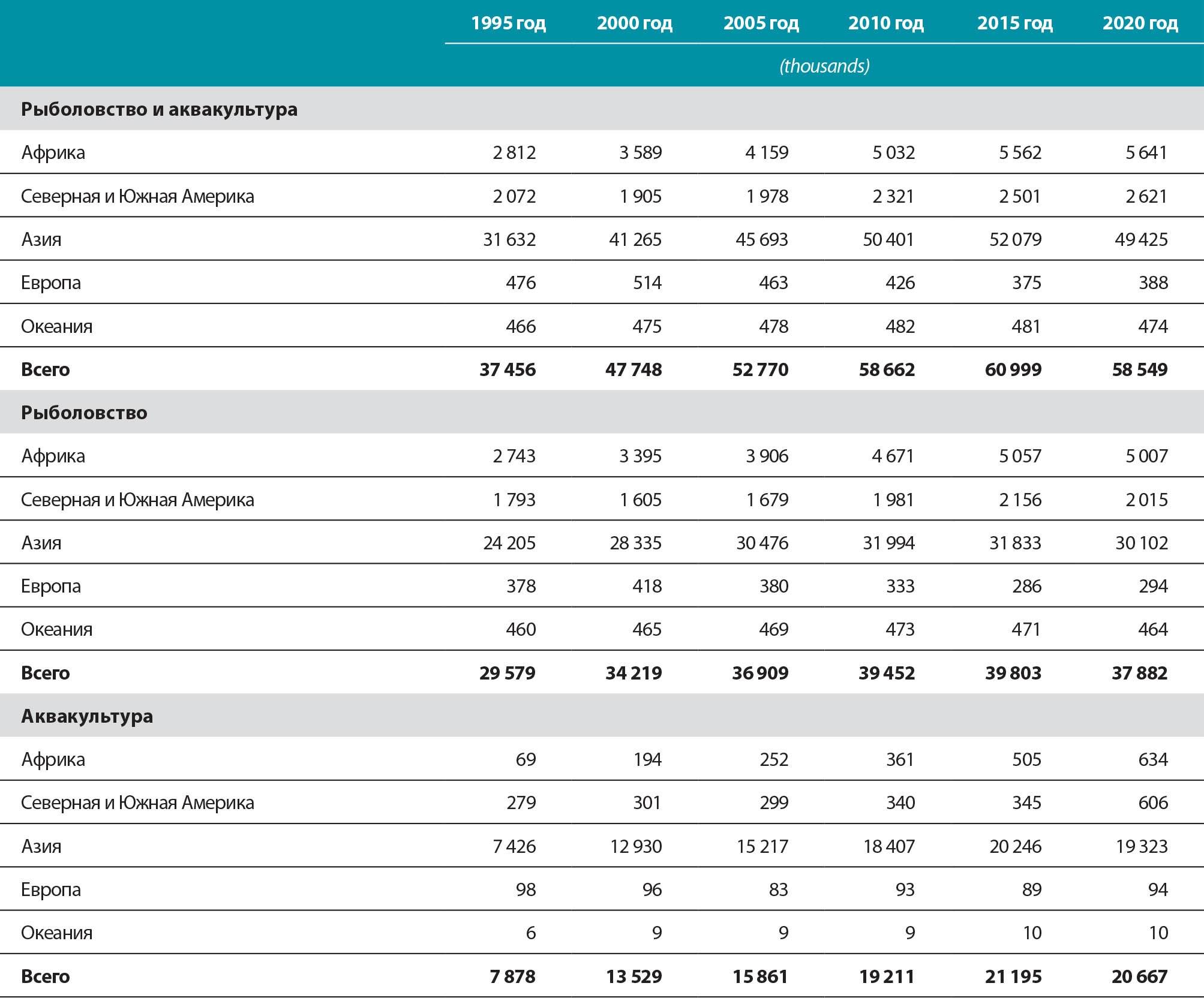Click the '1995 год' column header
This screenshot has width=1204, height=998.
pyautogui.click(x=508, y=23)
